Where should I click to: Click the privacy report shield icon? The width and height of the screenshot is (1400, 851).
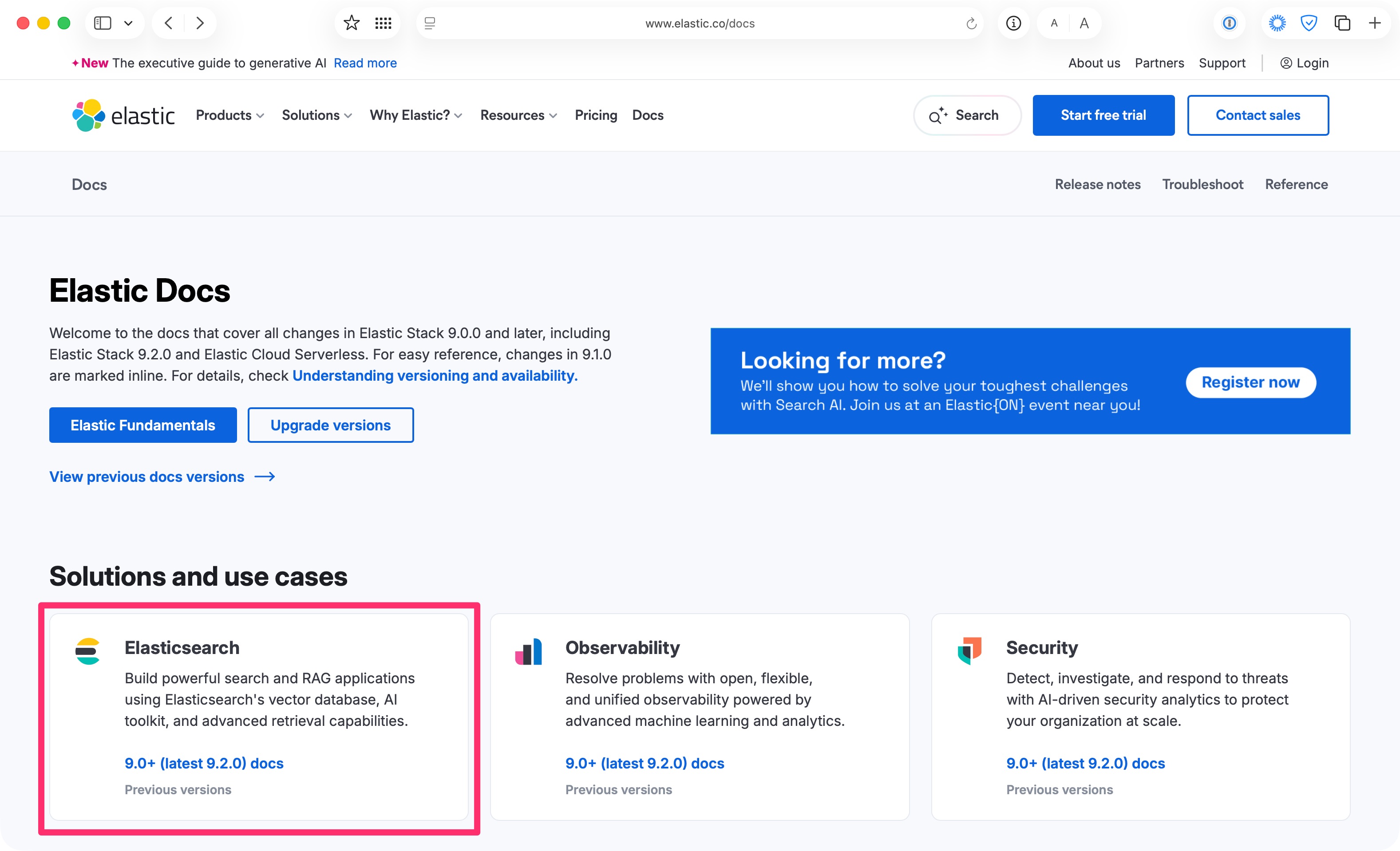pyautogui.click(x=1309, y=23)
